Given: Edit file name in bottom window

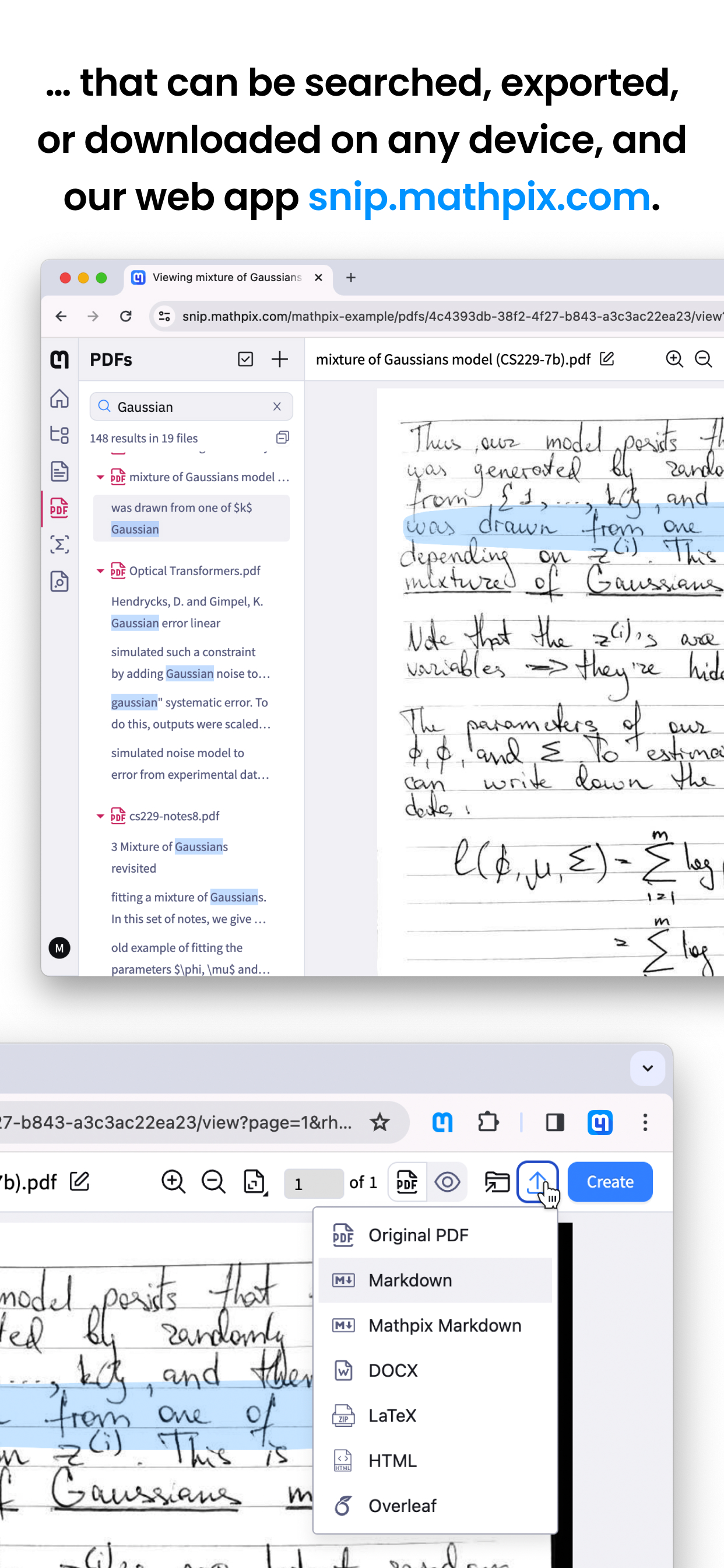Looking at the screenshot, I should (80, 1181).
